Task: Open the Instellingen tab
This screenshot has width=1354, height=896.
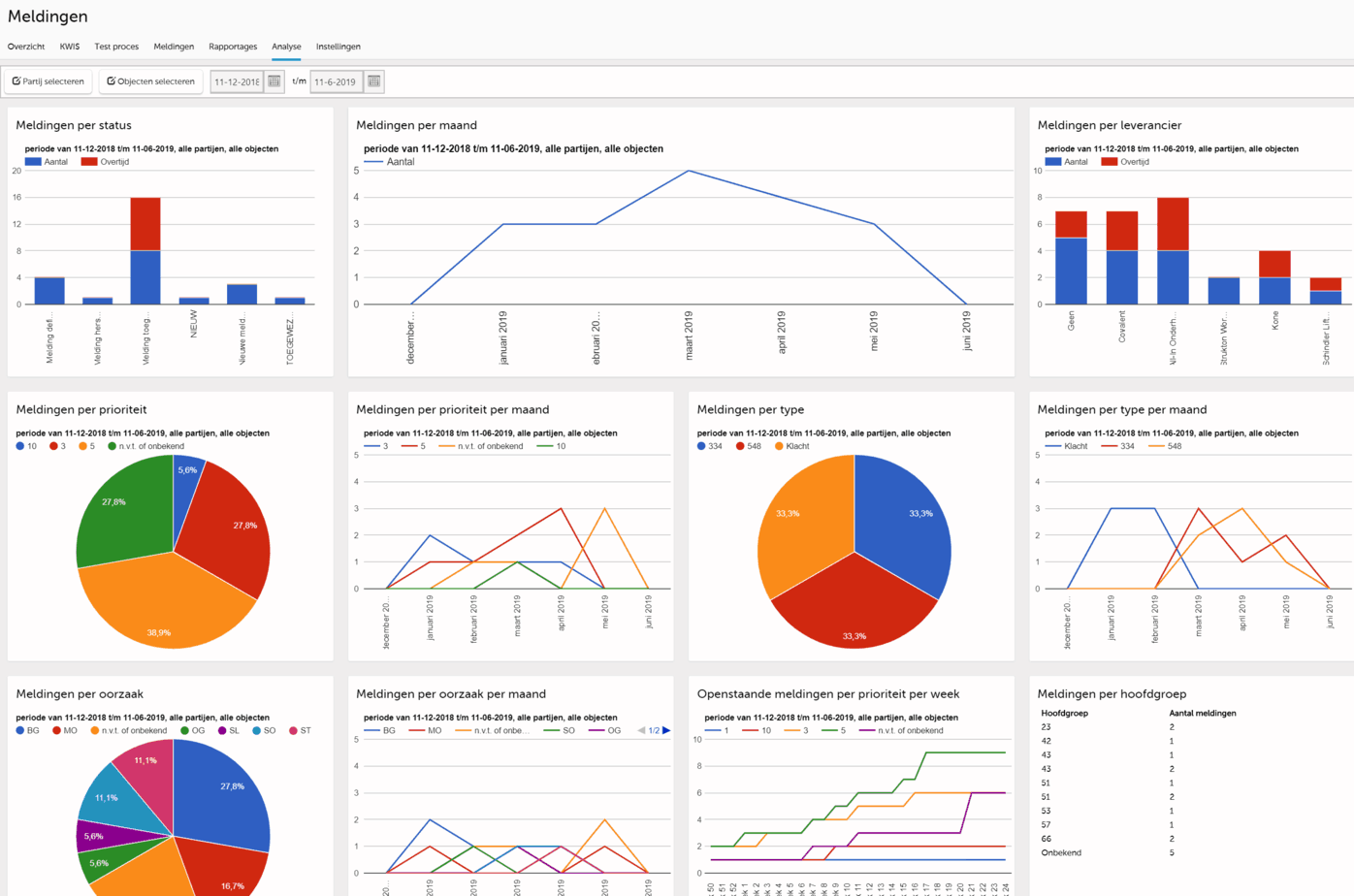Action: click(338, 47)
